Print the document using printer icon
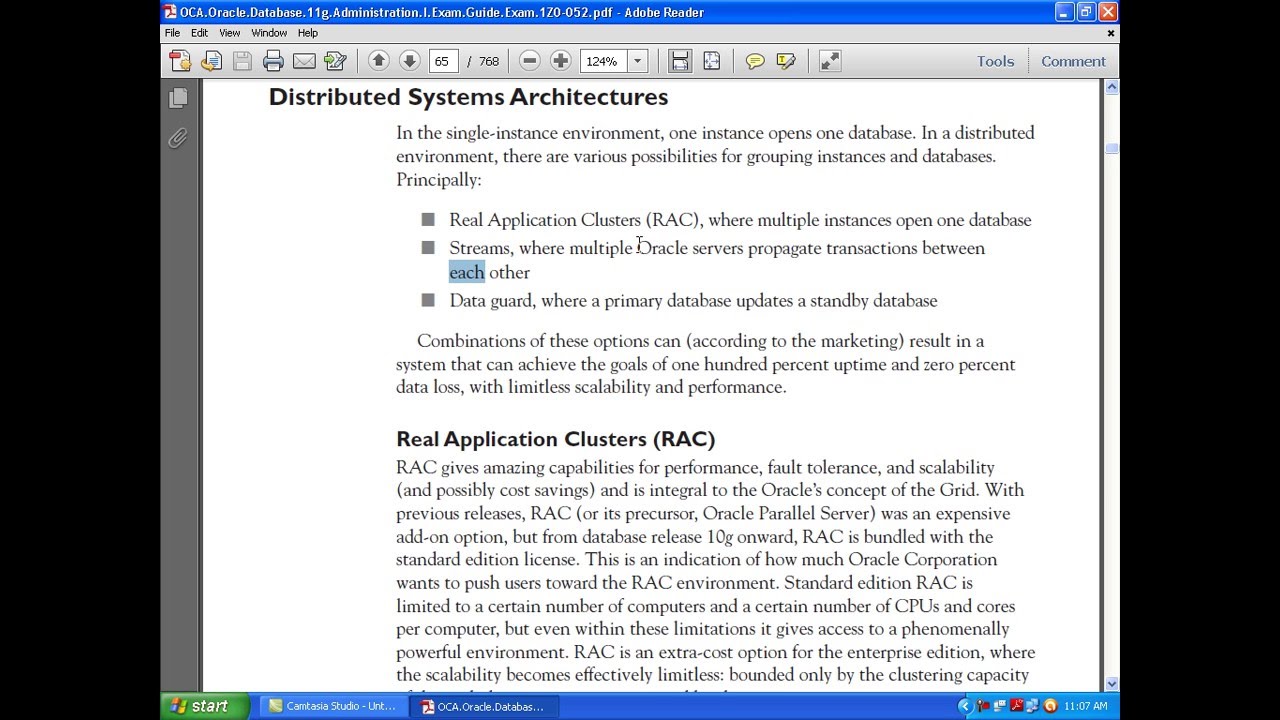Viewport: 1280px width, 720px height. click(273, 61)
